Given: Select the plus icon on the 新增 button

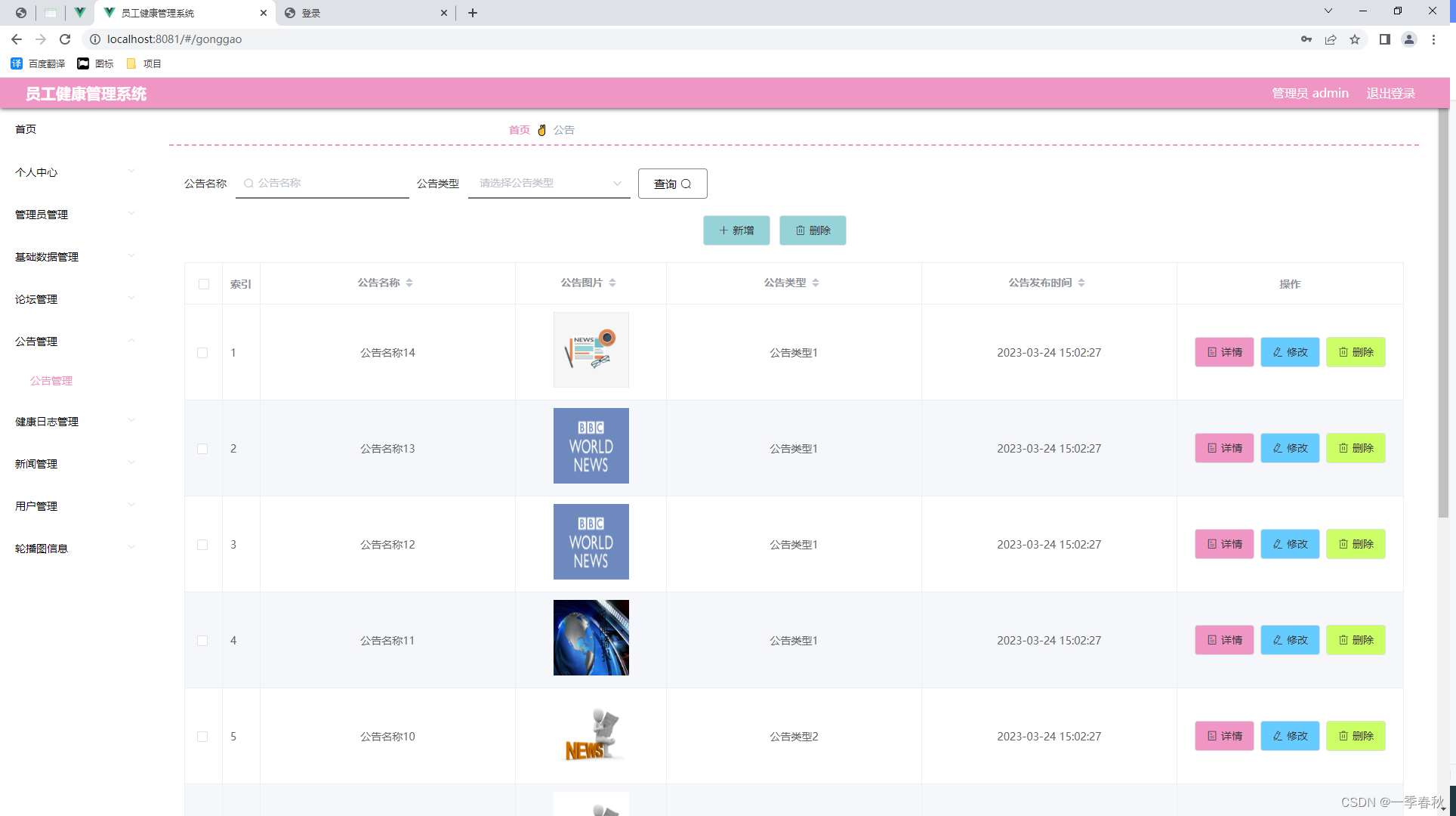Looking at the screenshot, I should coord(723,230).
